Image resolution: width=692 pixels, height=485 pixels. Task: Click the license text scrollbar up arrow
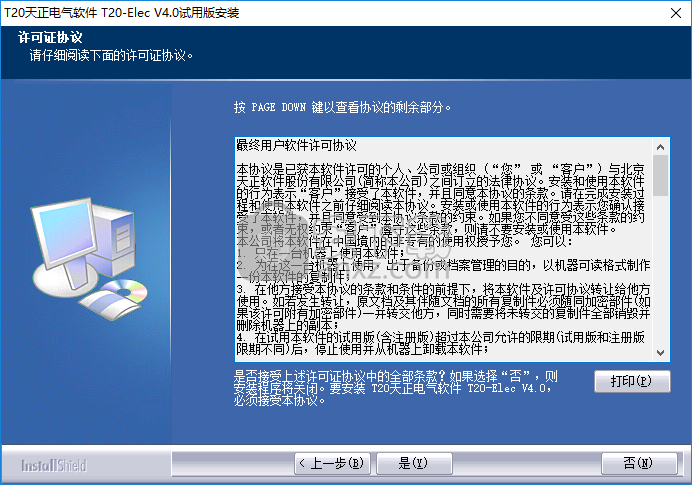(660, 147)
